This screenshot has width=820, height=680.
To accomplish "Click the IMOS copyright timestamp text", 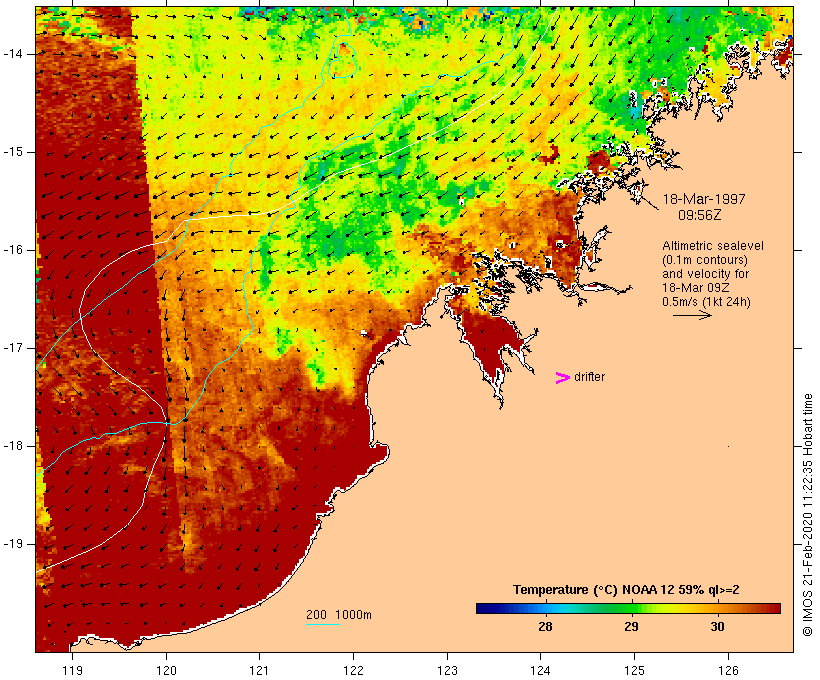I will pos(808,515).
